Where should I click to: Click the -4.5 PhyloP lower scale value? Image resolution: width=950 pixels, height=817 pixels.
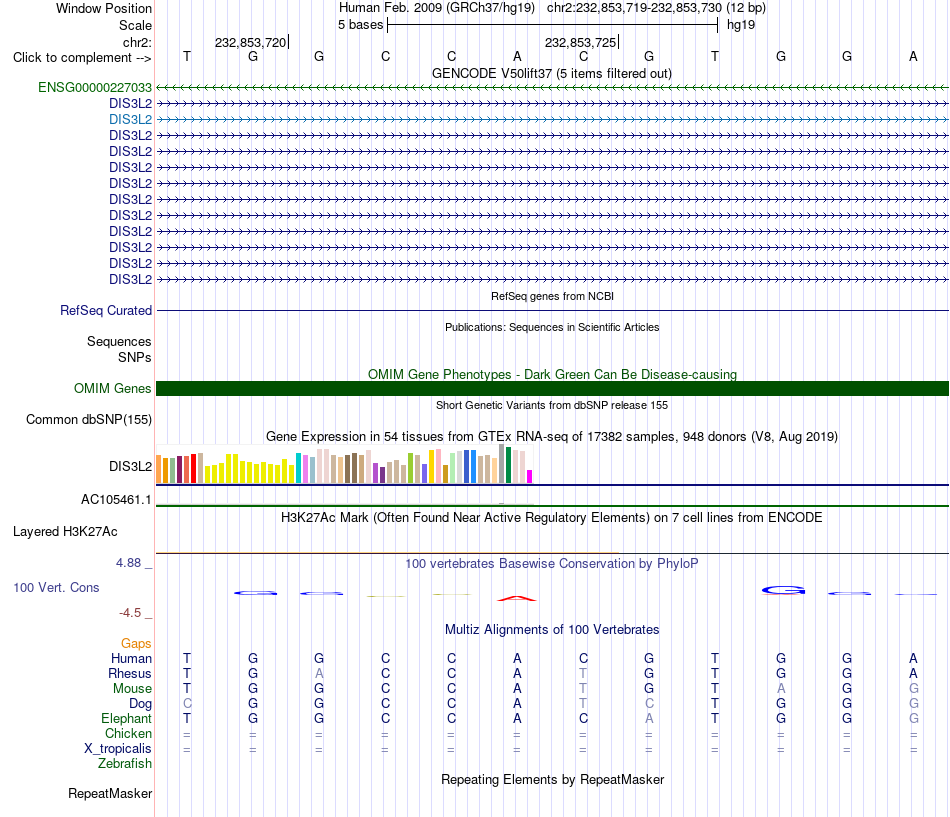tap(130, 613)
